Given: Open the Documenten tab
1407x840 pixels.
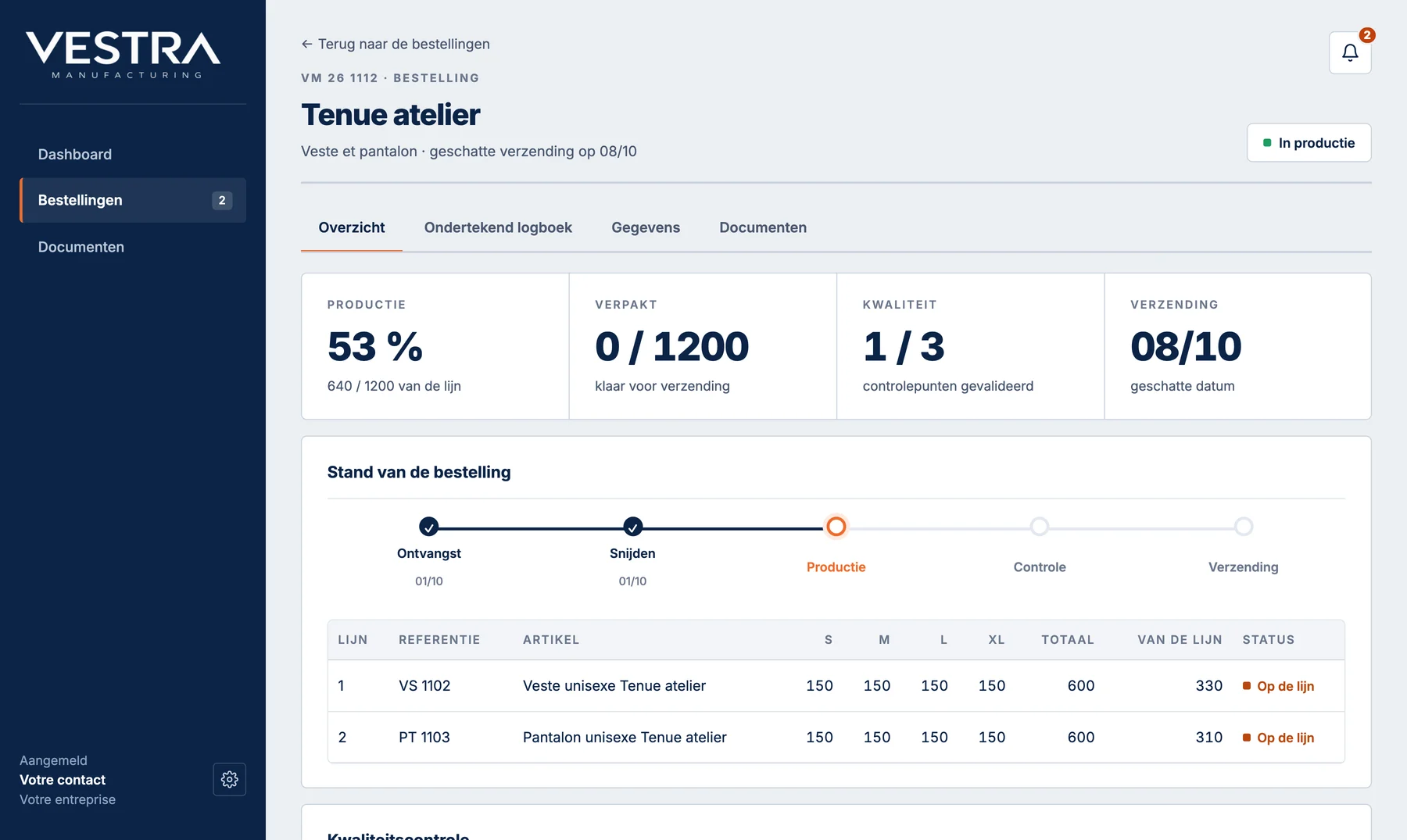Looking at the screenshot, I should pos(763,227).
